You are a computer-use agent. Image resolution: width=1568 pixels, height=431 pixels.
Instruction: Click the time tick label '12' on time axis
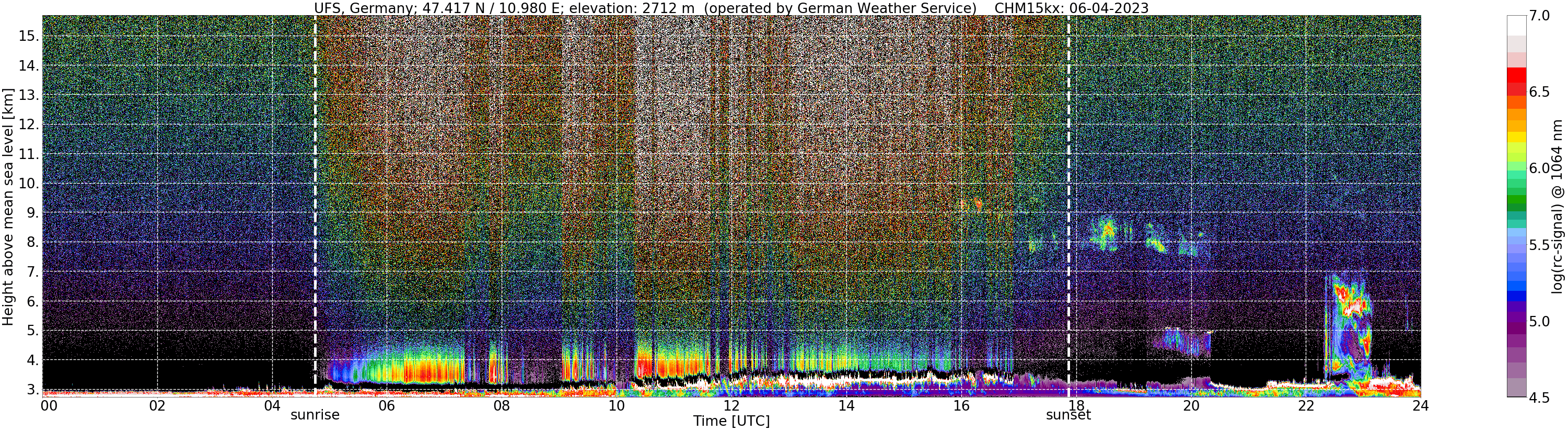pyautogui.click(x=731, y=406)
